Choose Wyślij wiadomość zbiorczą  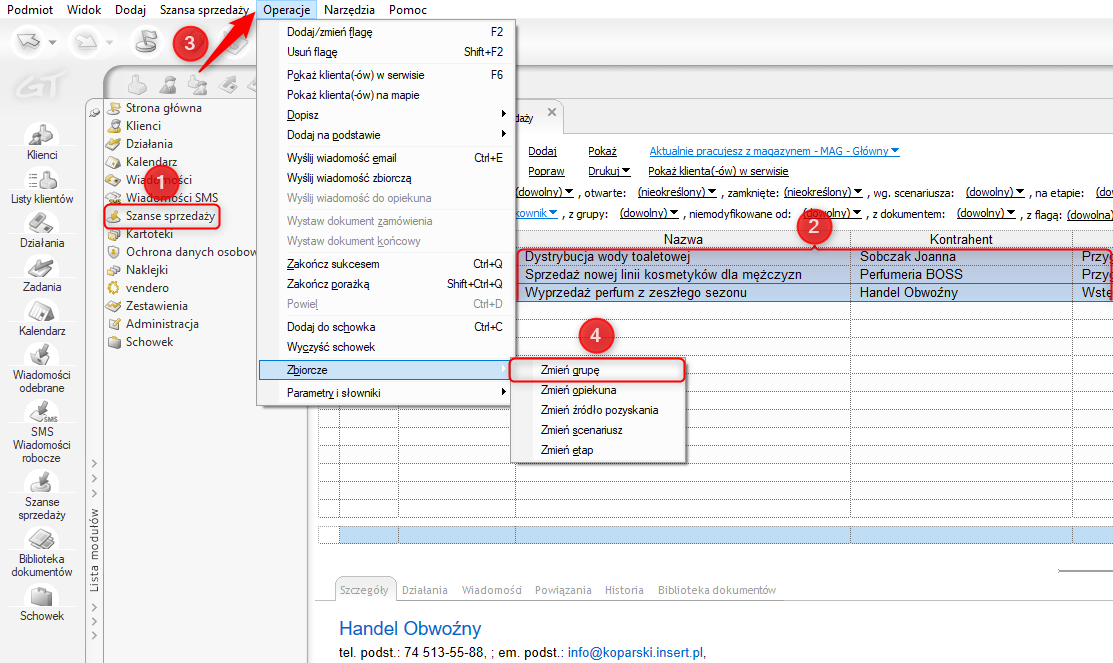click(385, 177)
